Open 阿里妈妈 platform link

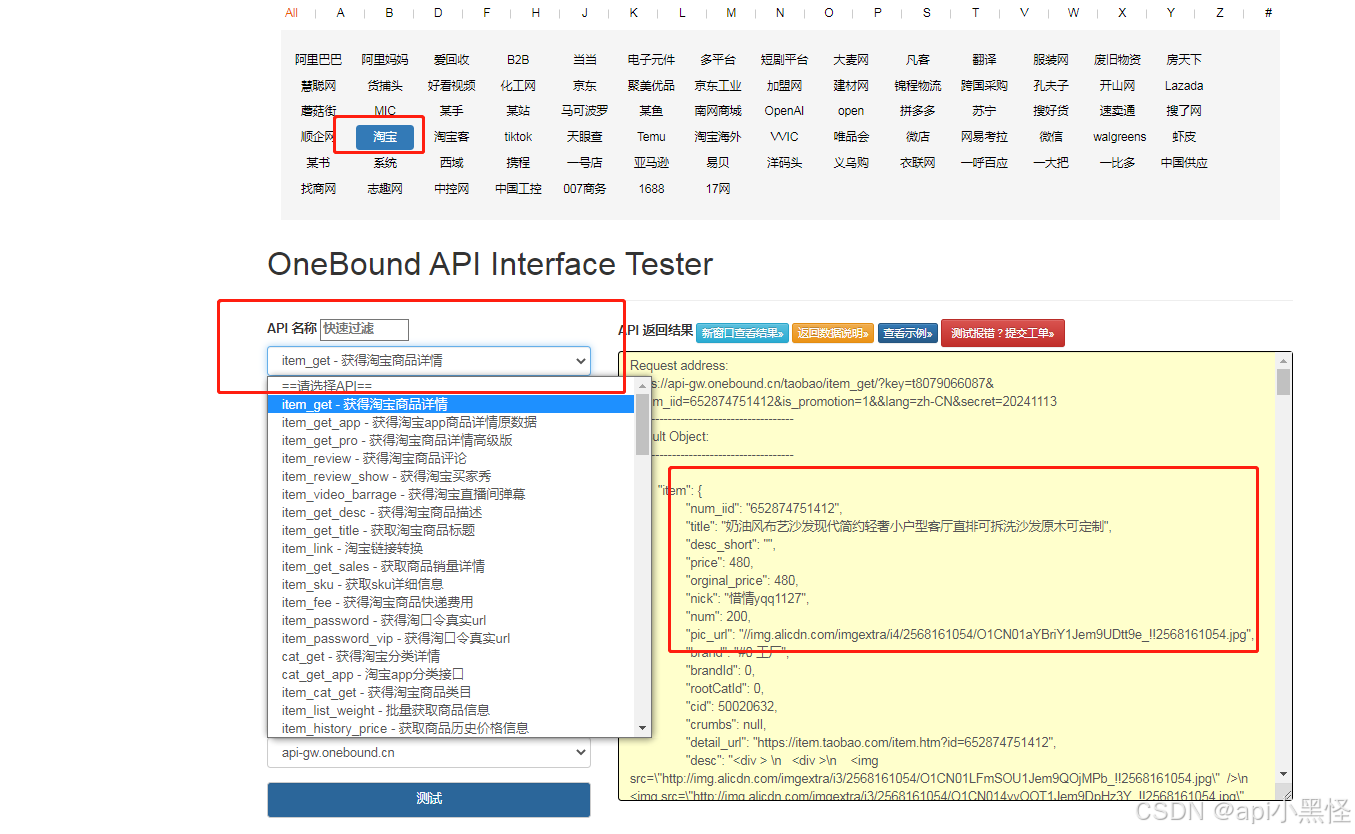click(x=385, y=60)
